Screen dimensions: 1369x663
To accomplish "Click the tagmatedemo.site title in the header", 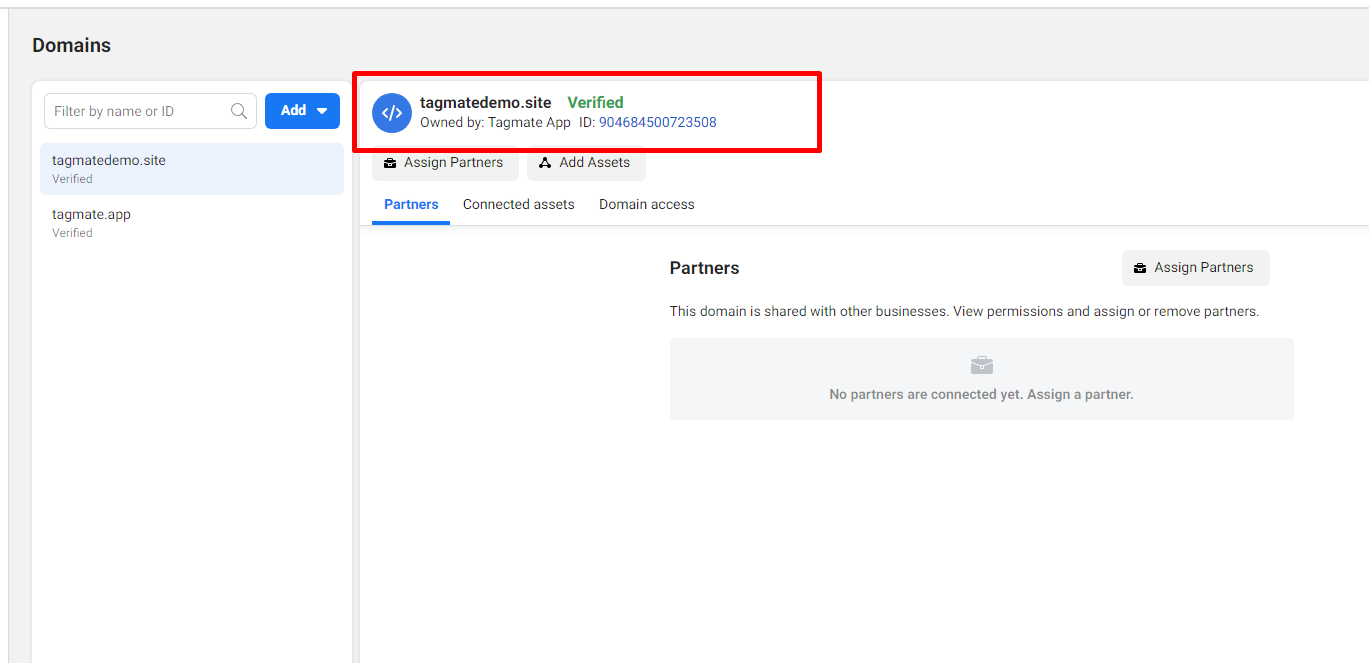I will pos(485,102).
